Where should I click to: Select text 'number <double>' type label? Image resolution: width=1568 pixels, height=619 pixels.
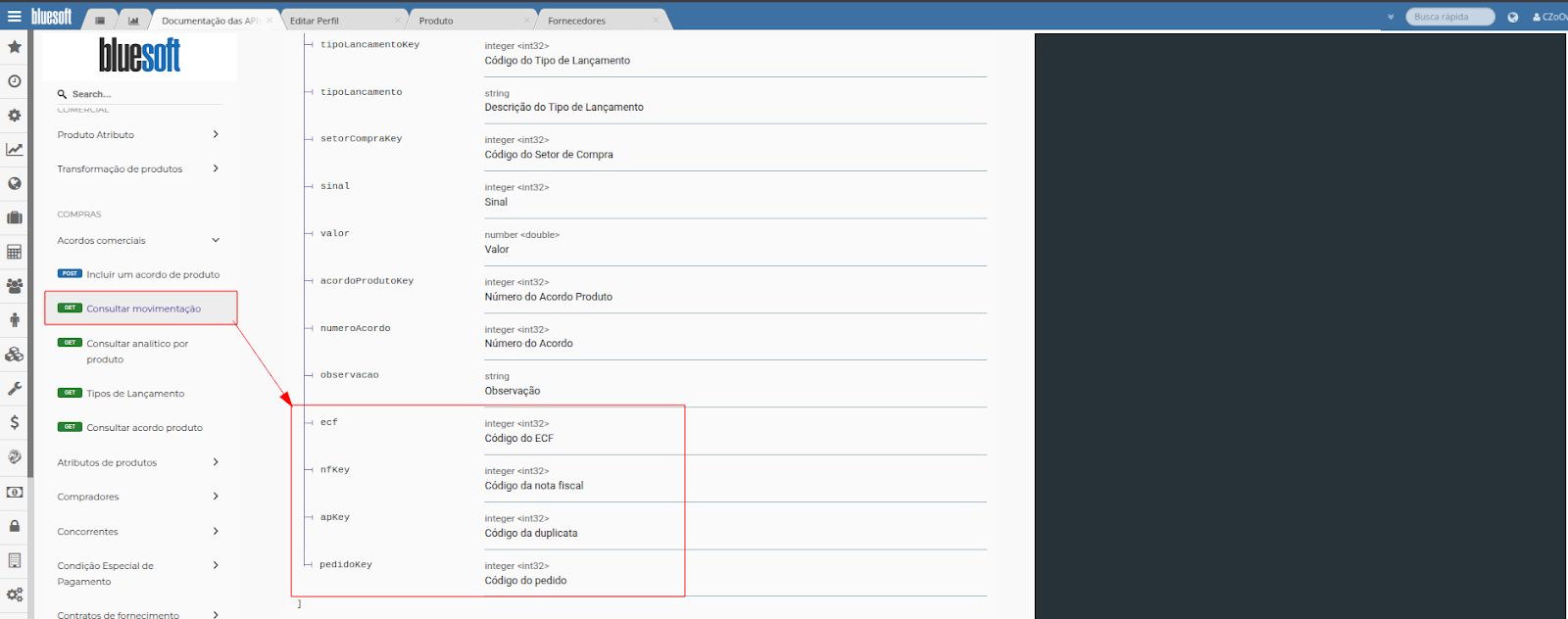pyautogui.click(x=521, y=235)
